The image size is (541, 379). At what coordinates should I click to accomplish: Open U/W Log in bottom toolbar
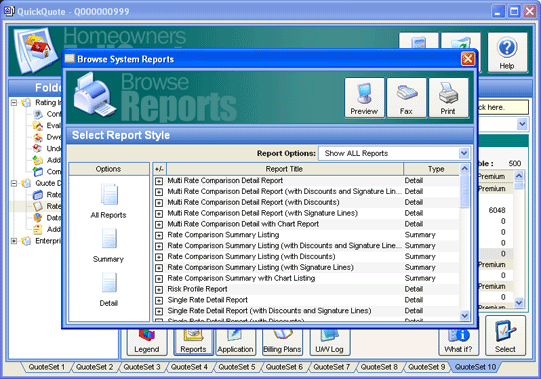coord(329,342)
